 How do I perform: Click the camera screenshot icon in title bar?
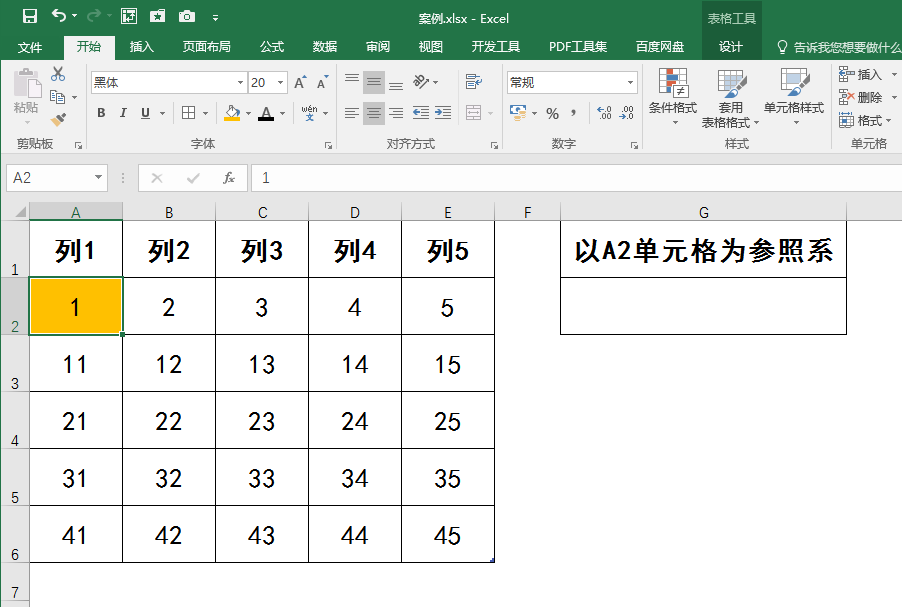click(x=186, y=17)
